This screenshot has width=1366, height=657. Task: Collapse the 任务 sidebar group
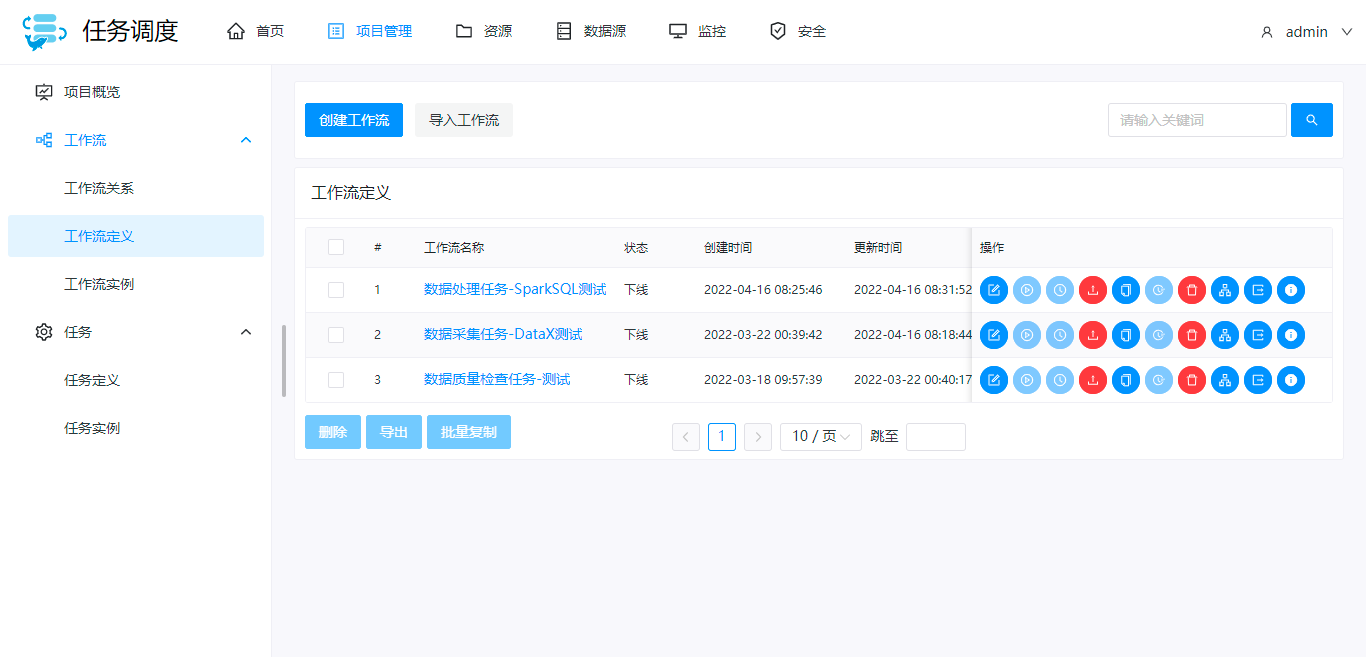point(245,331)
